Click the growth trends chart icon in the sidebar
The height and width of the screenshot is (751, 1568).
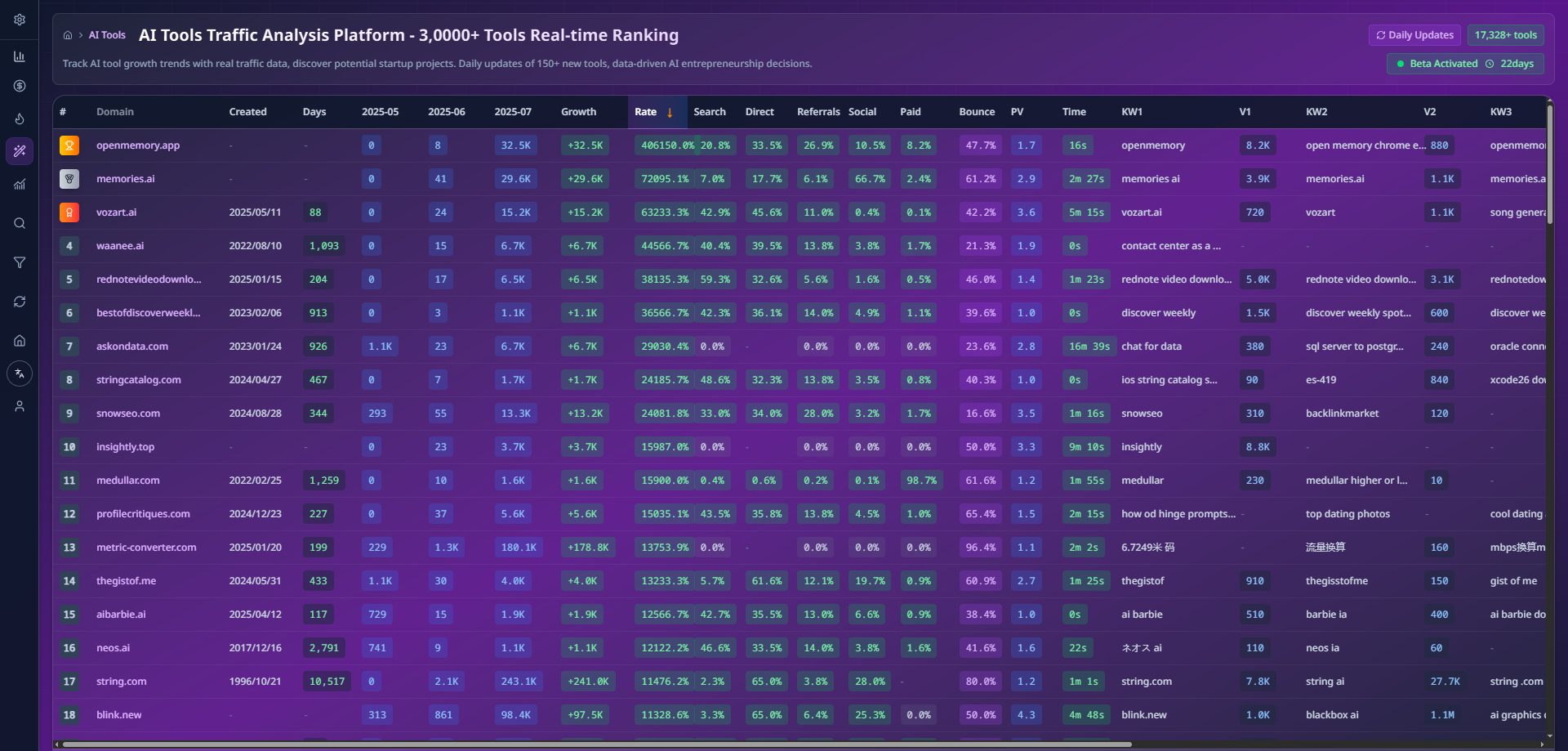tap(20, 185)
